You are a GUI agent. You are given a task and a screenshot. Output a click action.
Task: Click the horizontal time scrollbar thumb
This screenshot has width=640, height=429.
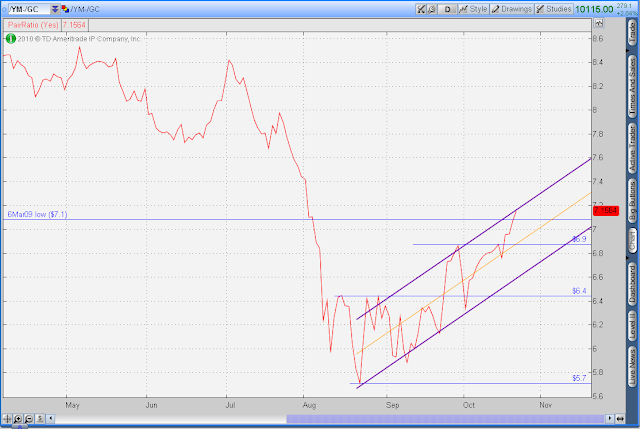445,419
